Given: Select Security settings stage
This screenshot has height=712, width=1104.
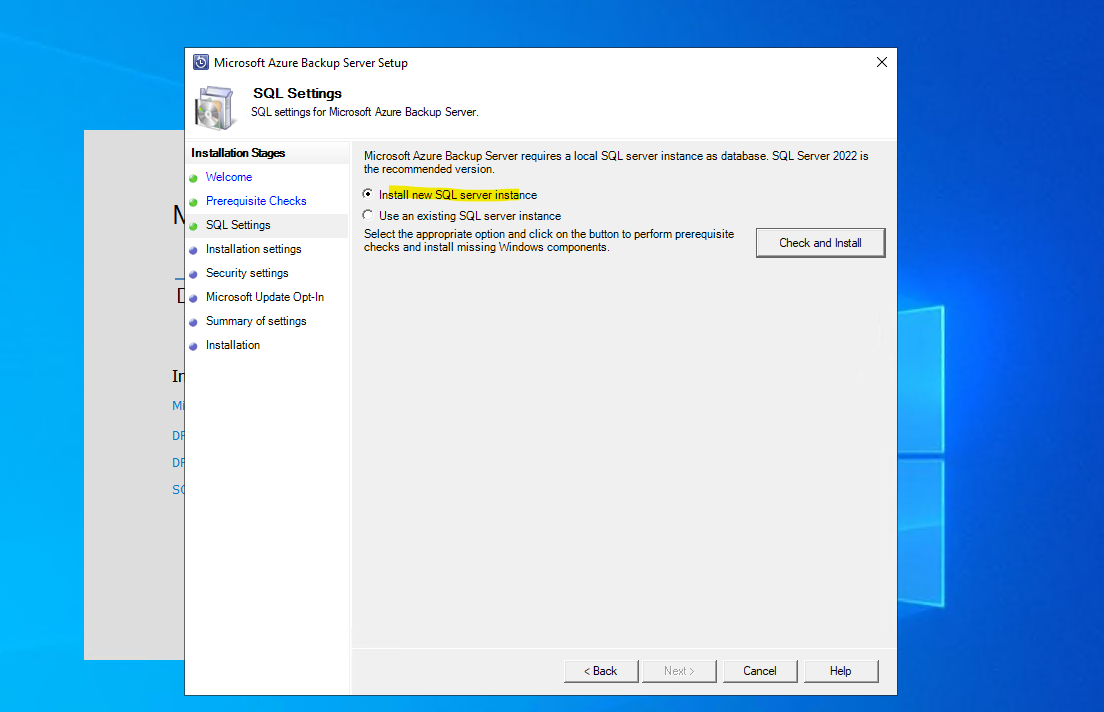Looking at the screenshot, I should [x=247, y=273].
